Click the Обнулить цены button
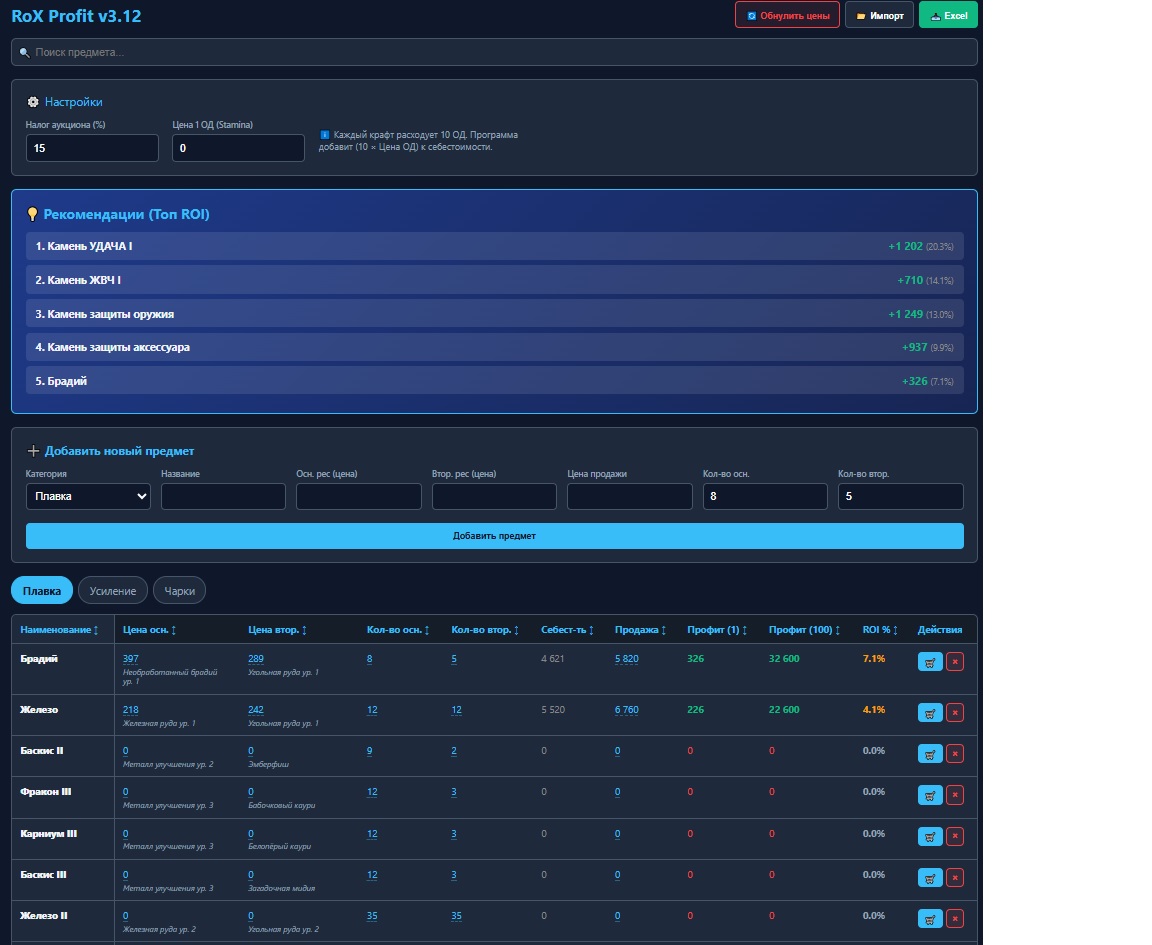This screenshot has width=1152, height=945. 787,15
